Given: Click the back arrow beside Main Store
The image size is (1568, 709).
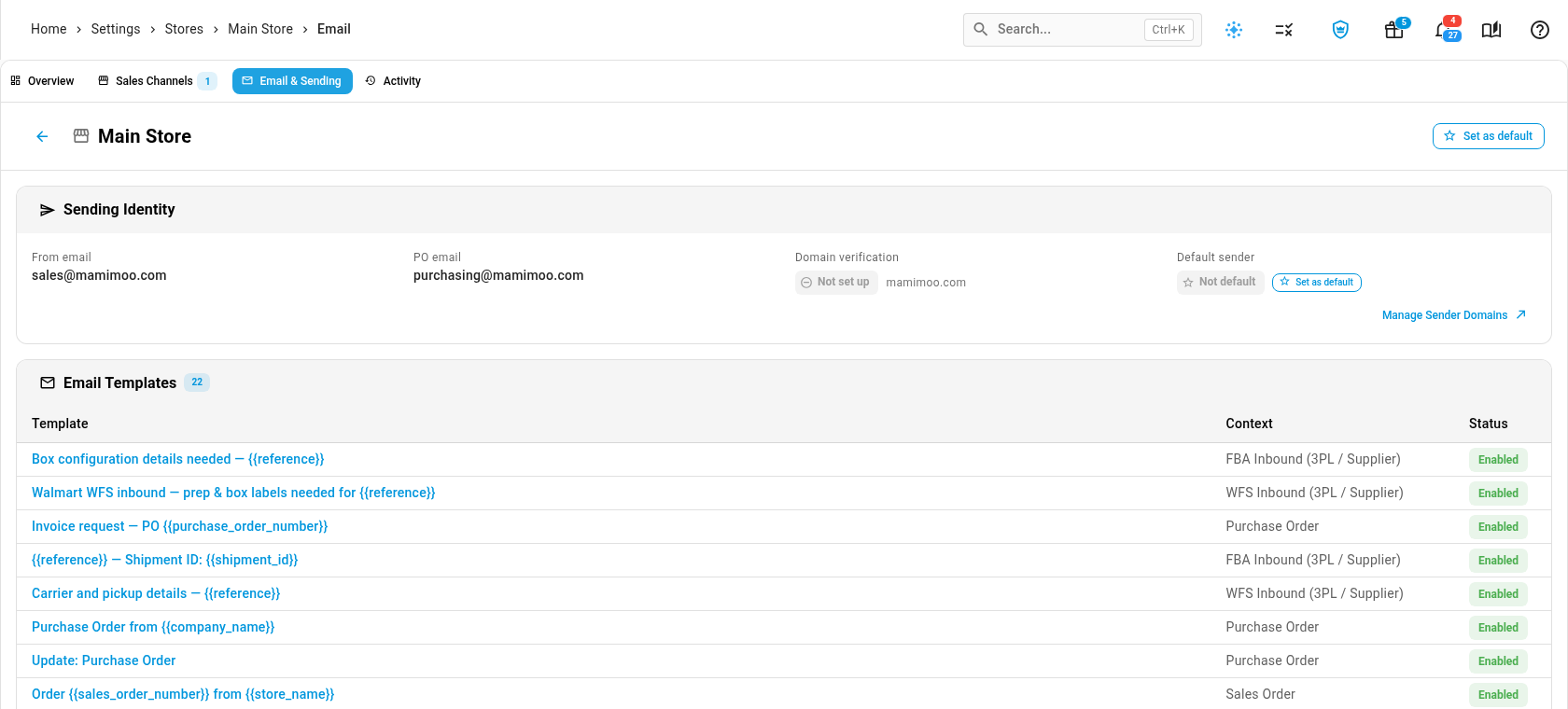Looking at the screenshot, I should point(42,136).
